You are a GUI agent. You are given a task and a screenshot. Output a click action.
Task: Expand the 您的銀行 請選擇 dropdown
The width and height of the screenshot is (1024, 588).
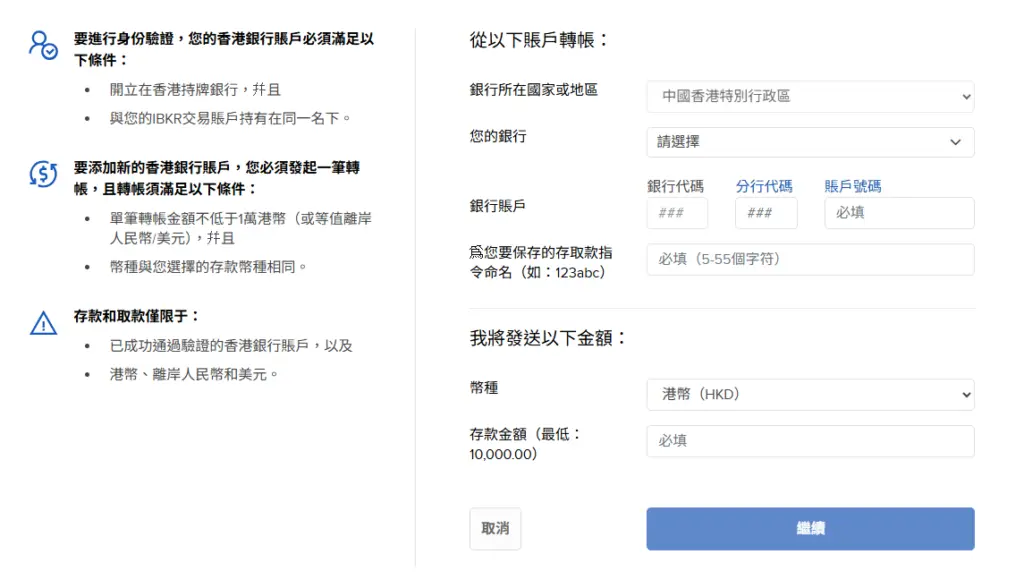[810, 142]
